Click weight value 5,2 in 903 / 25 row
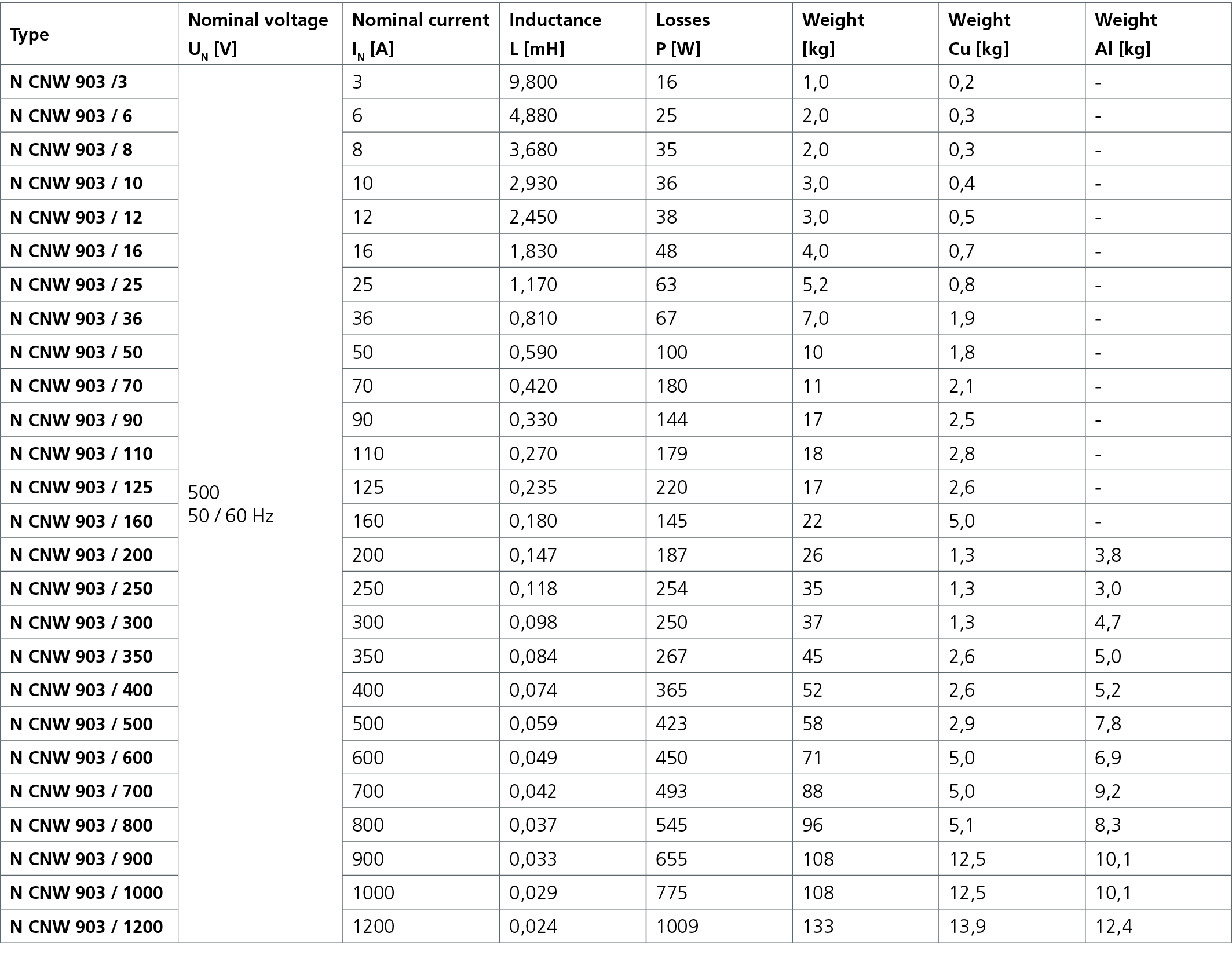The width and height of the screenshot is (1232, 955). tap(816, 284)
